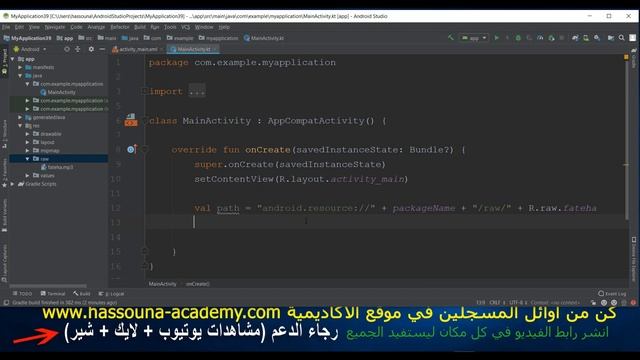Expand the manifests folder

(x=20, y=67)
